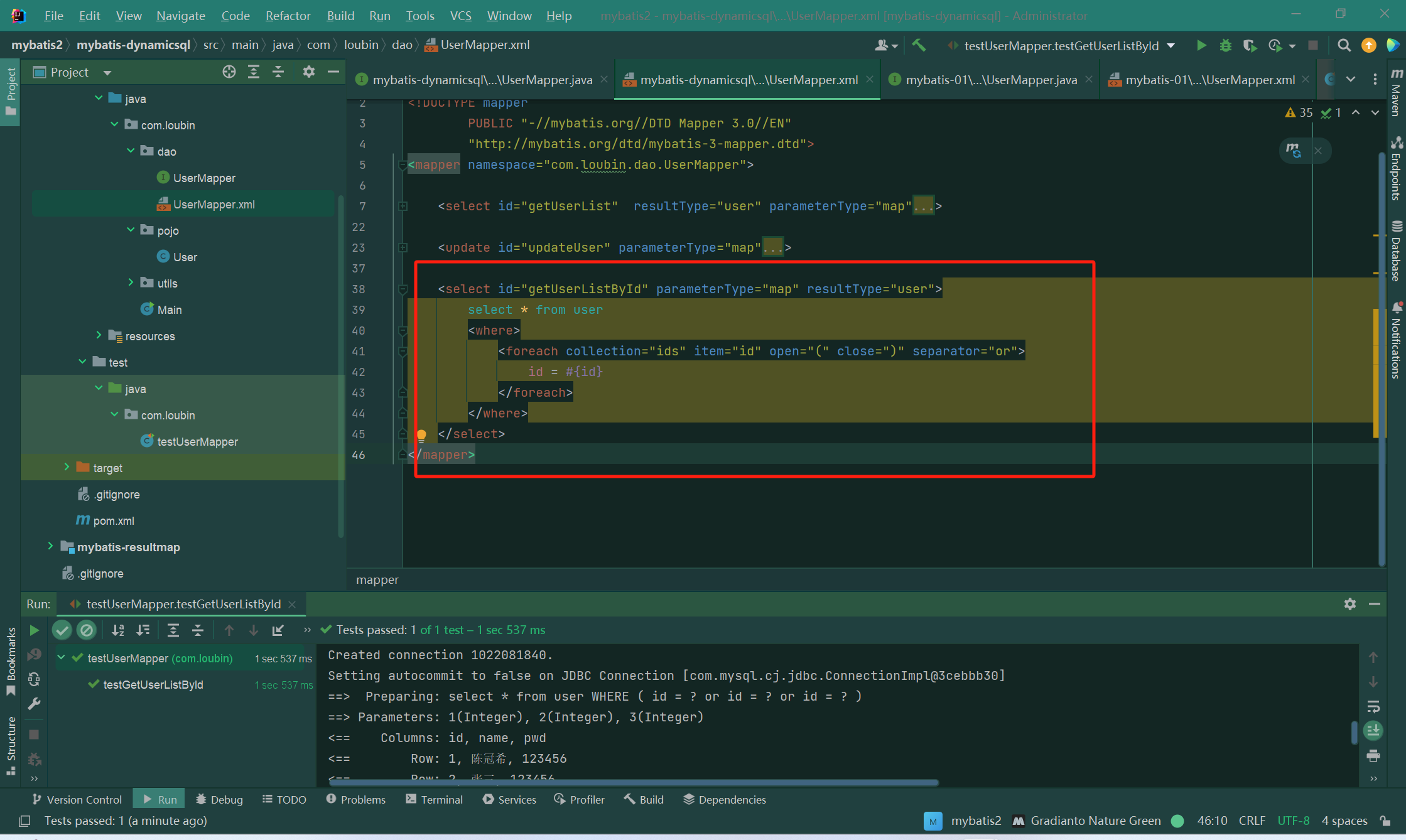Viewport: 1406px width, 840px height.
Task: Open the Refactor menu
Action: (x=288, y=16)
